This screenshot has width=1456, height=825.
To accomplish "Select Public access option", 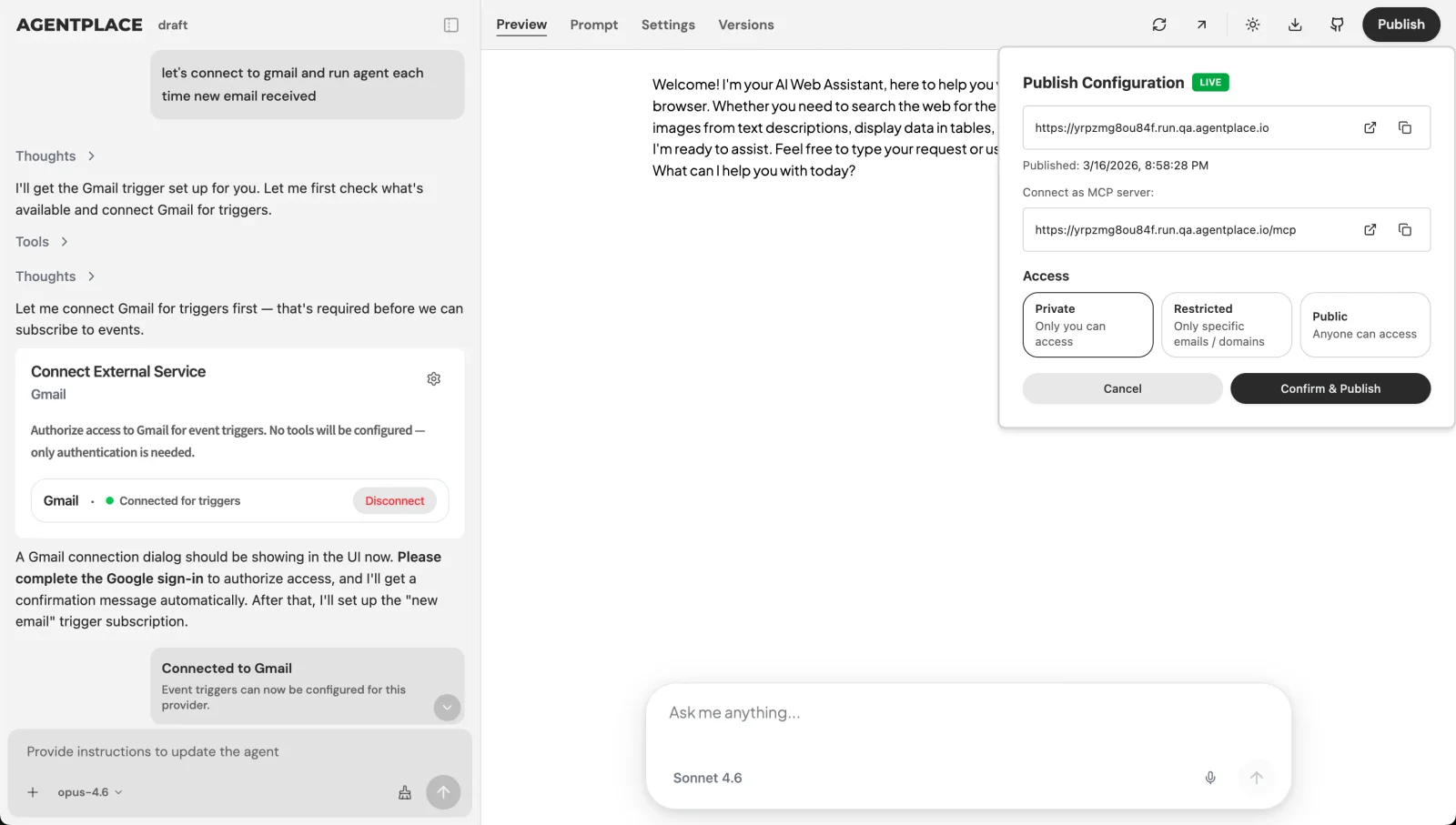I will tap(1365, 325).
